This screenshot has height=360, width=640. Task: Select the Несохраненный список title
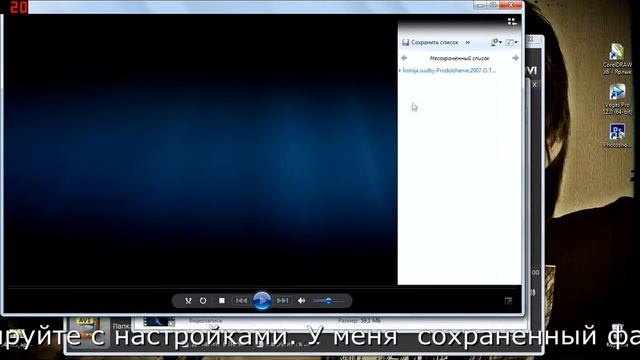point(459,58)
